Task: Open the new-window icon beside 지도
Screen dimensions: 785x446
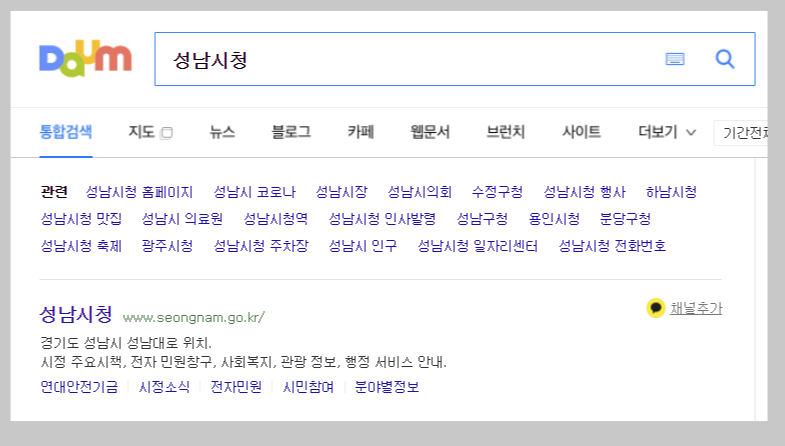Action: [x=167, y=133]
